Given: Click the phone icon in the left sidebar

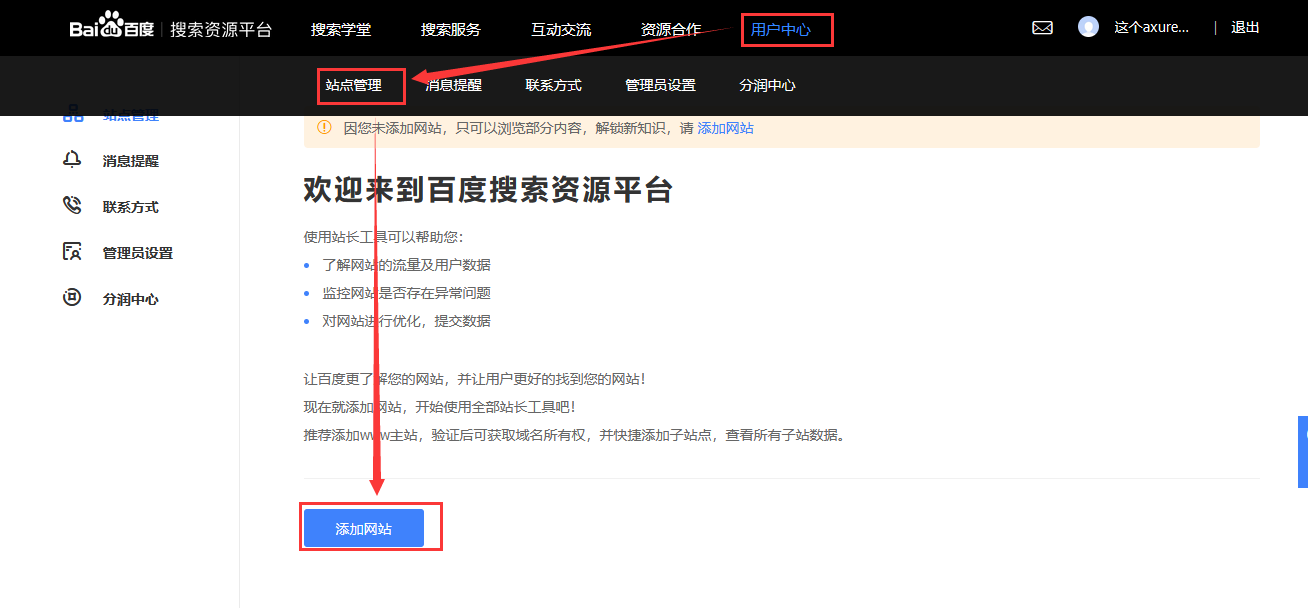Looking at the screenshot, I should [72, 206].
